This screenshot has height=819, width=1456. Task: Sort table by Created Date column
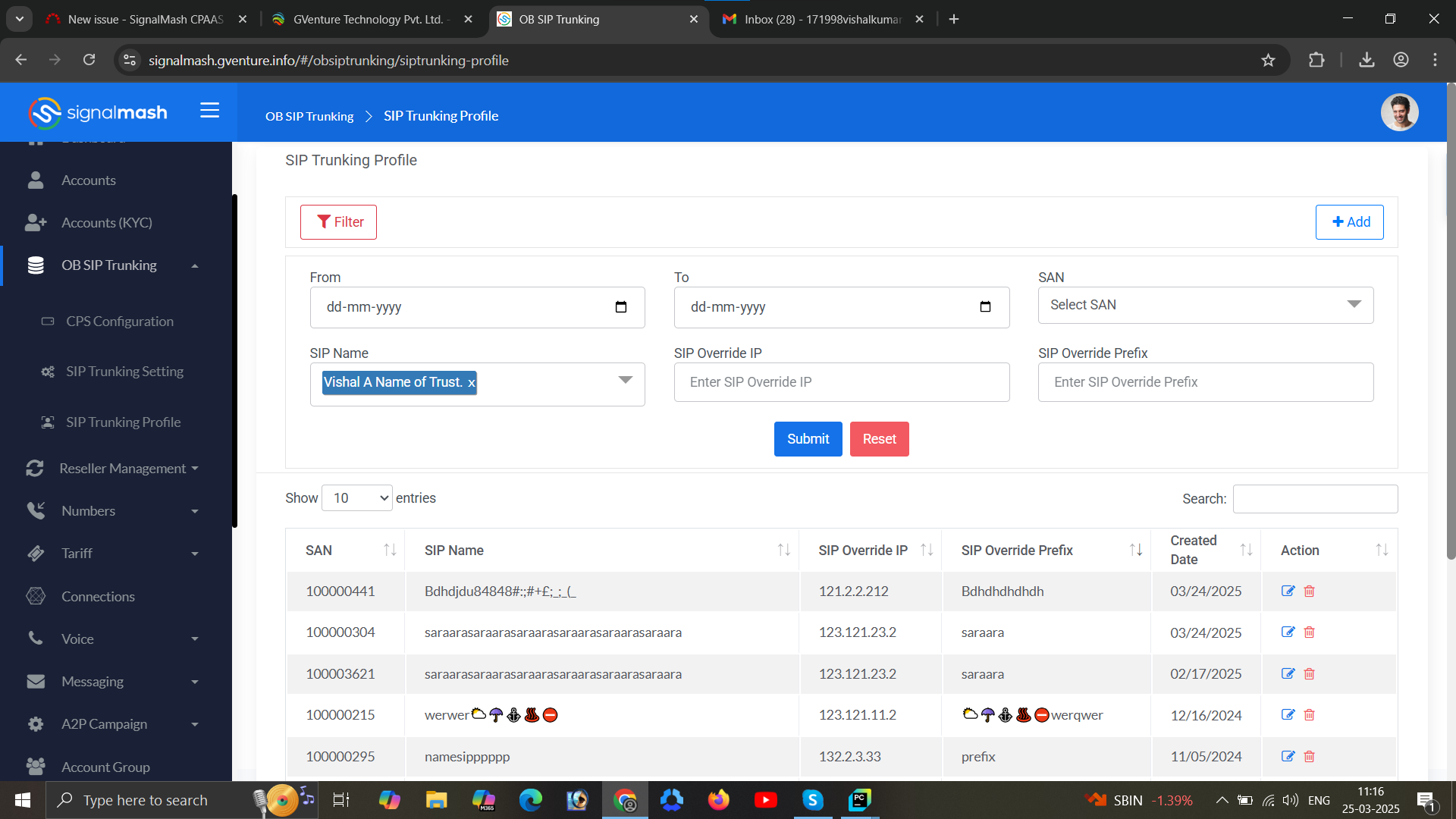click(1246, 550)
